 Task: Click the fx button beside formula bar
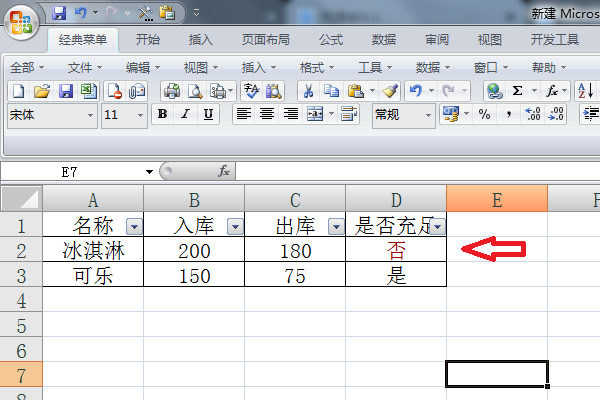point(224,171)
